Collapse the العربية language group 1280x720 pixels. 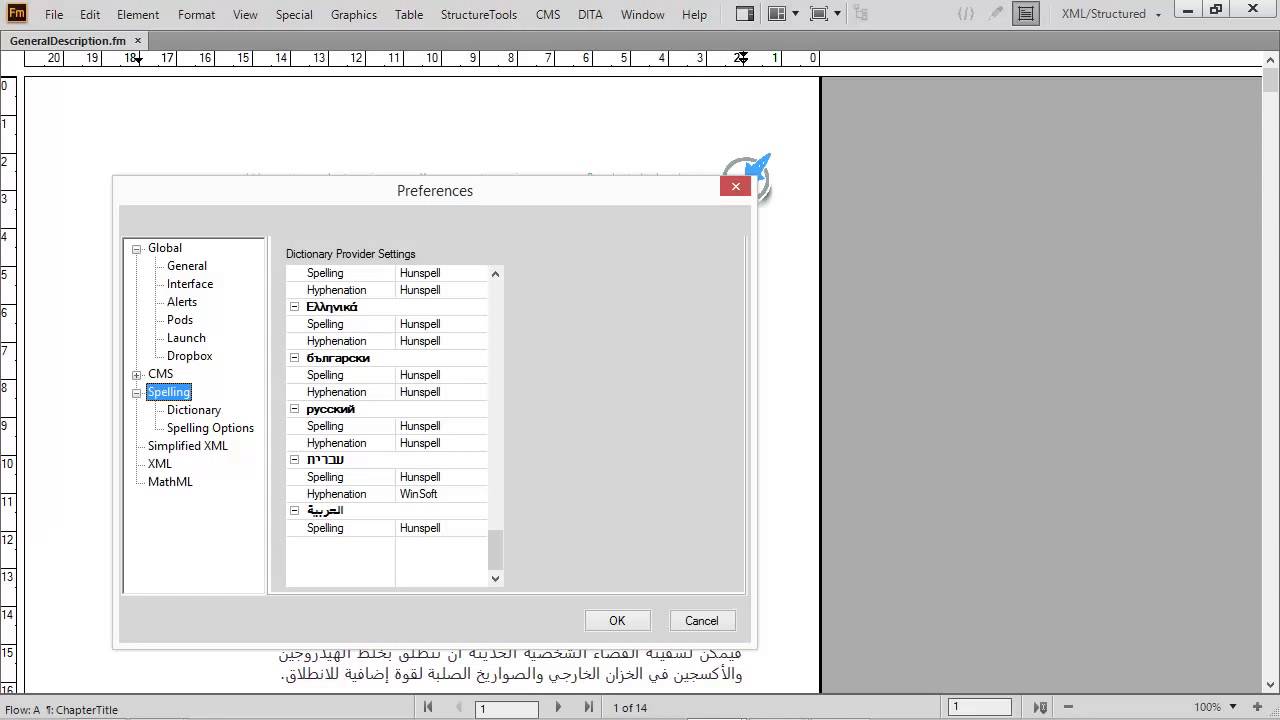[x=295, y=511]
